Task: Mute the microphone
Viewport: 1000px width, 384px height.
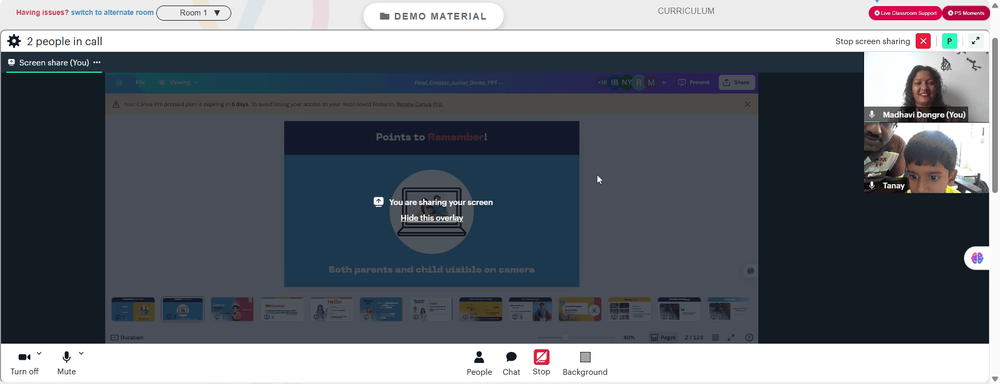Action: [x=66, y=364]
